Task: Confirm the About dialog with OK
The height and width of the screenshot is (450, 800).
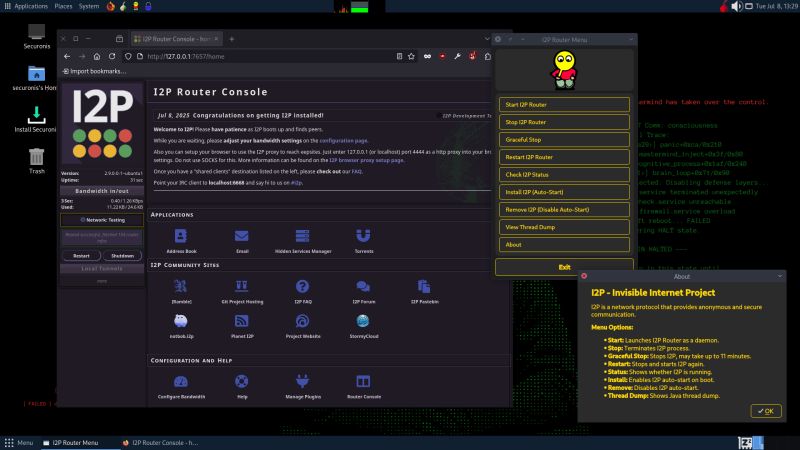Action: click(766, 411)
